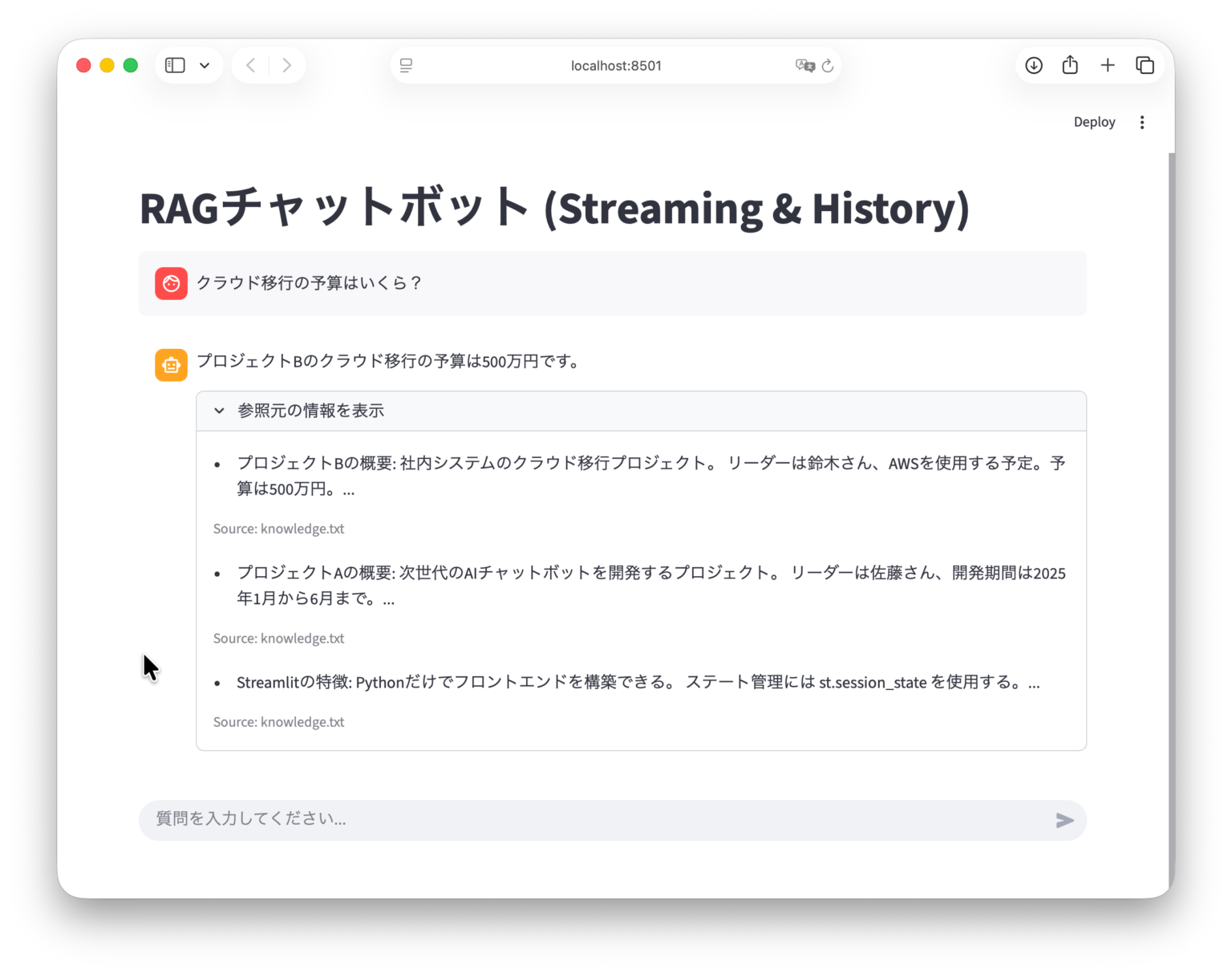The height and width of the screenshot is (974, 1232).
Task: Click the reload page icon
Action: coord(827,65)
